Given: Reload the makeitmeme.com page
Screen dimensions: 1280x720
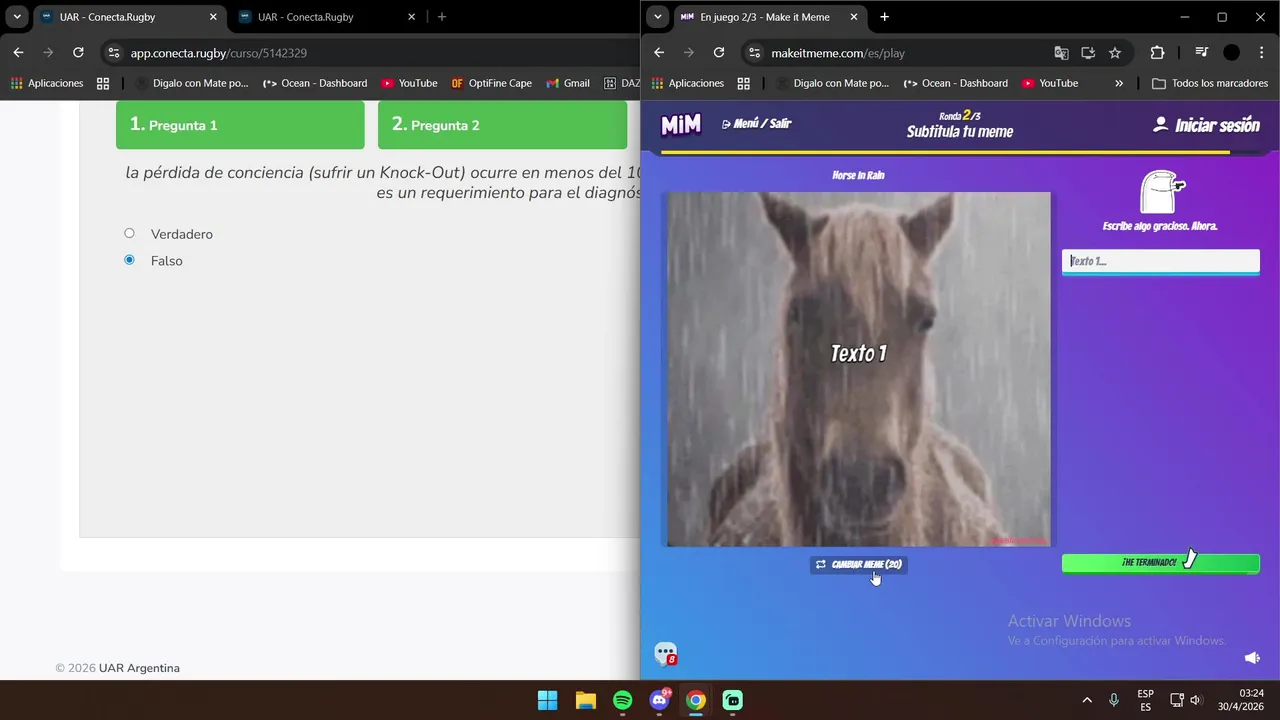Looking at the screenshot, I should tap(718, 53).
